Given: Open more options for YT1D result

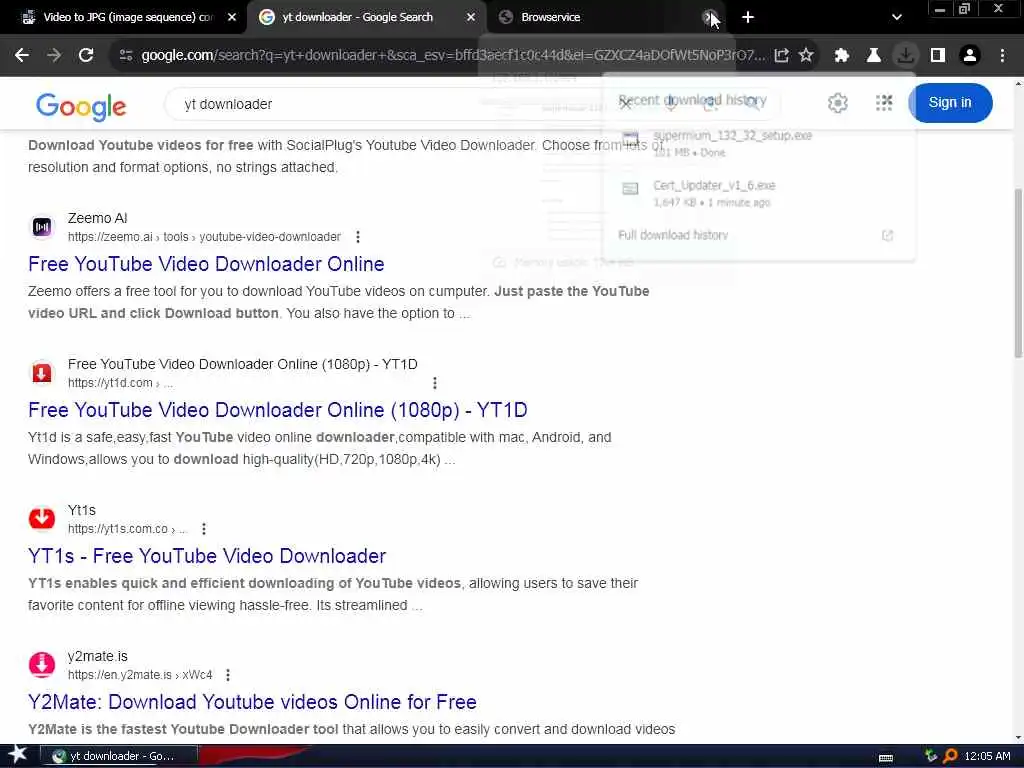Looking at the screenshot, I should [x=434, y=383].
